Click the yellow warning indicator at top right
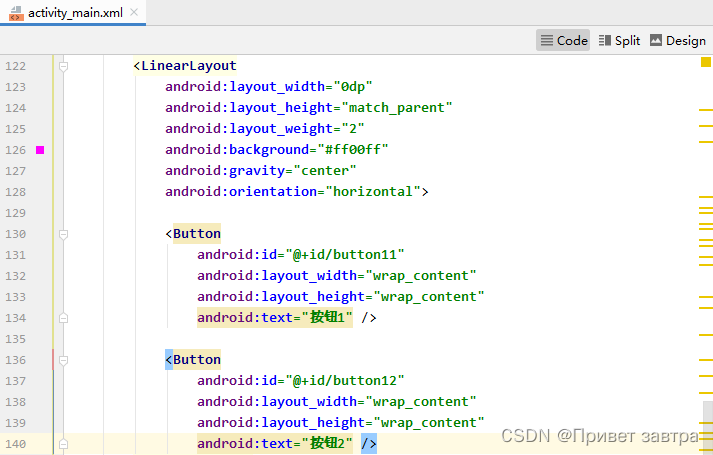 706,62
